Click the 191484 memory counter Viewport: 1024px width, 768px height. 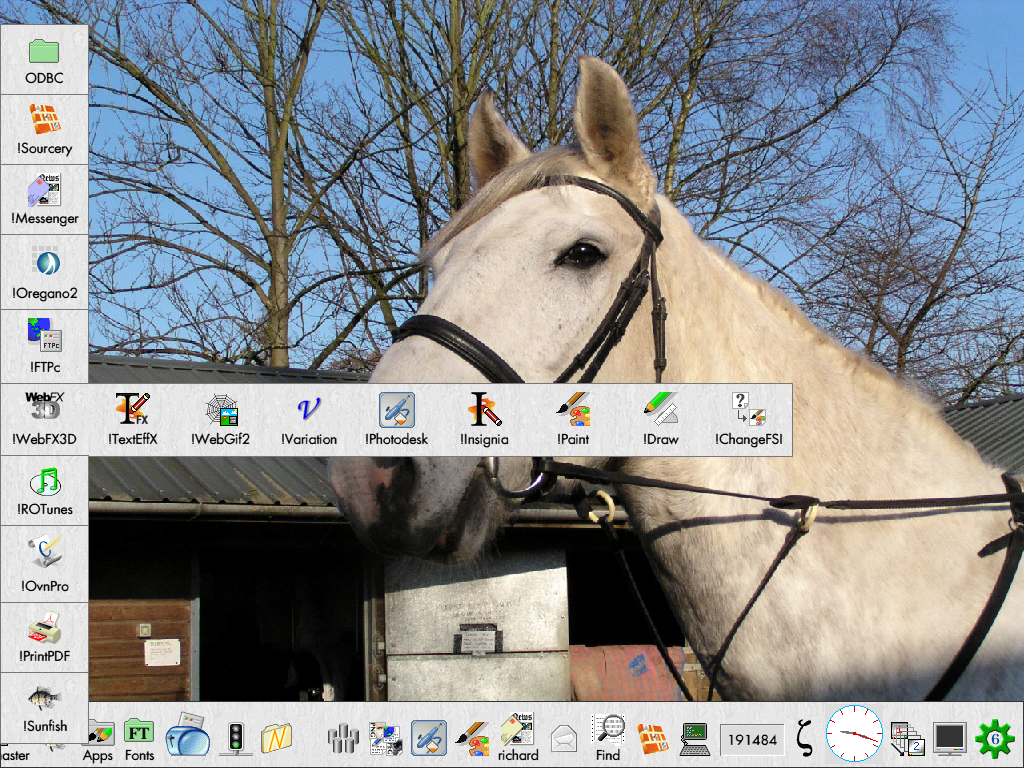coord(752,740)
